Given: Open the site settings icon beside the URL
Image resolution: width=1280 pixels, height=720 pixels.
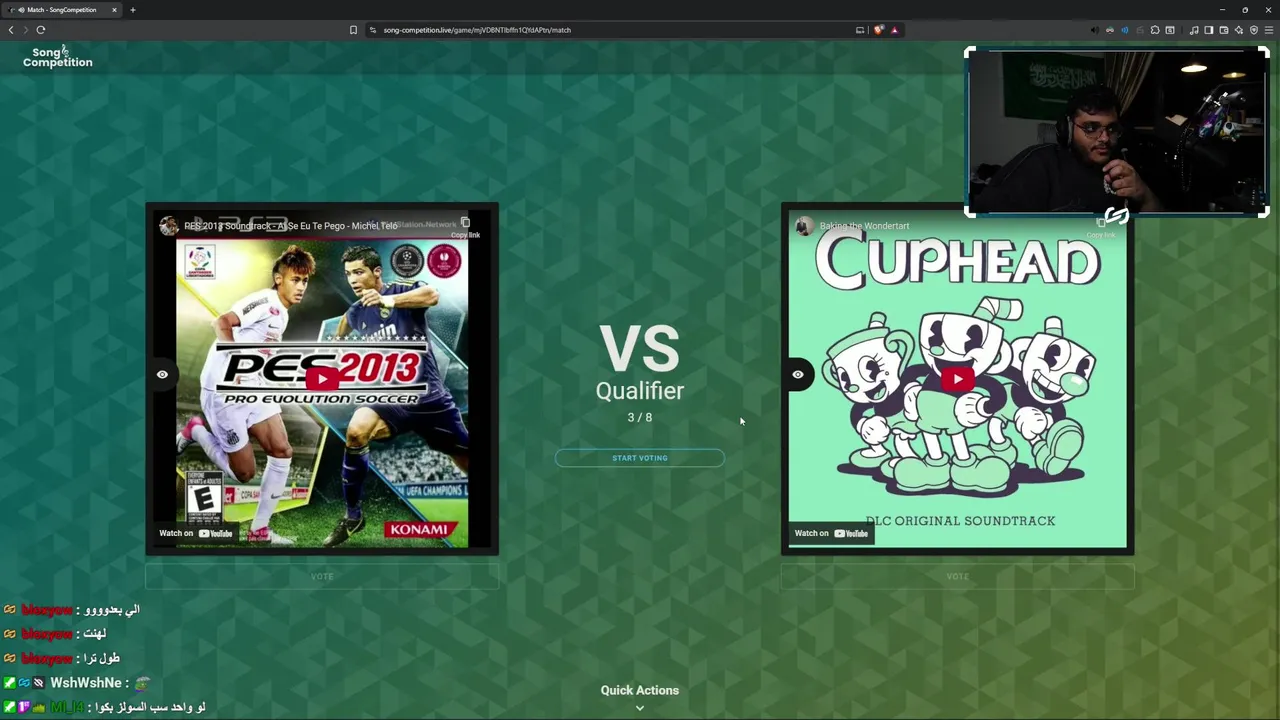Looking at the screenshot, I should (373, 30).
